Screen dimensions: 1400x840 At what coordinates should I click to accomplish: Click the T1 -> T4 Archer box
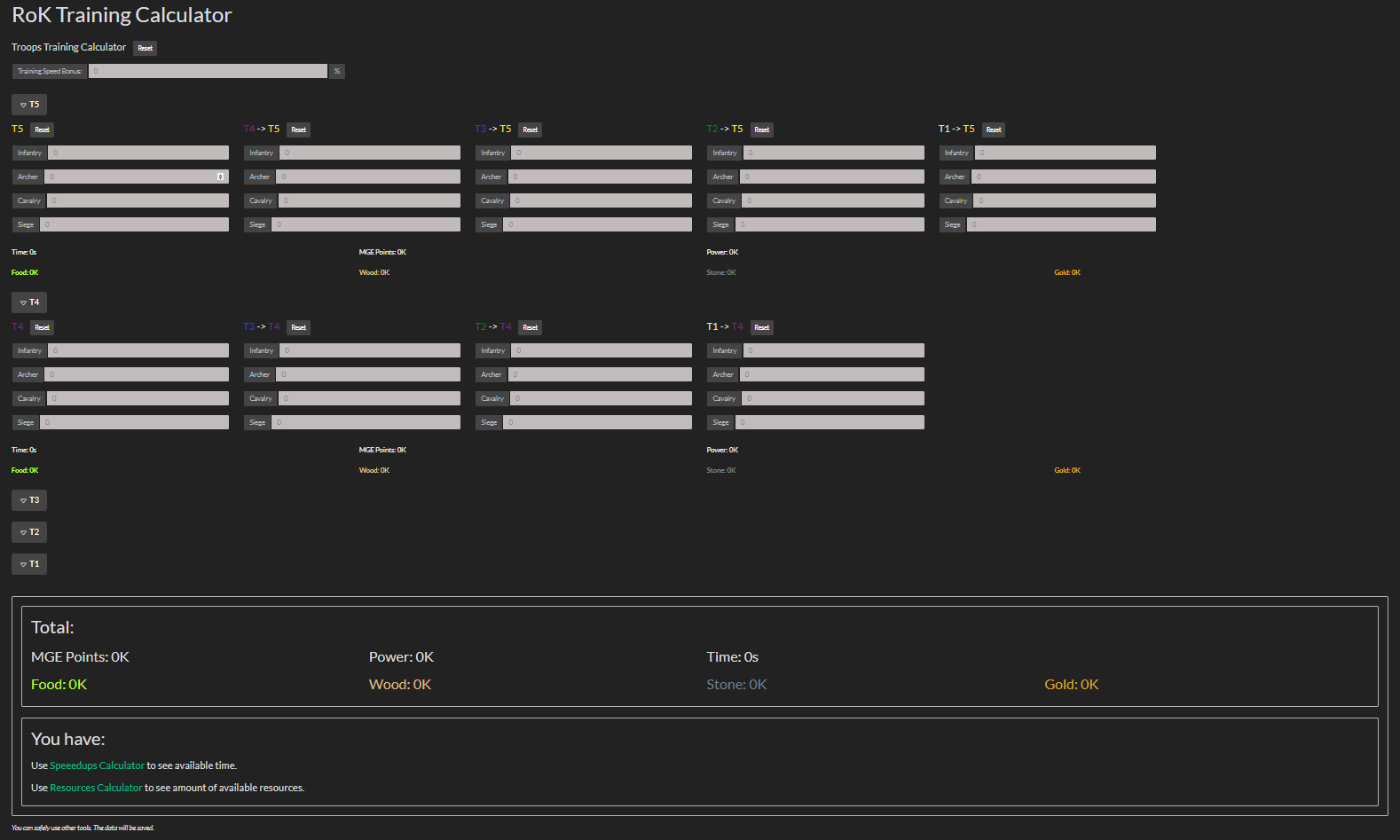(x=831, y=374)
